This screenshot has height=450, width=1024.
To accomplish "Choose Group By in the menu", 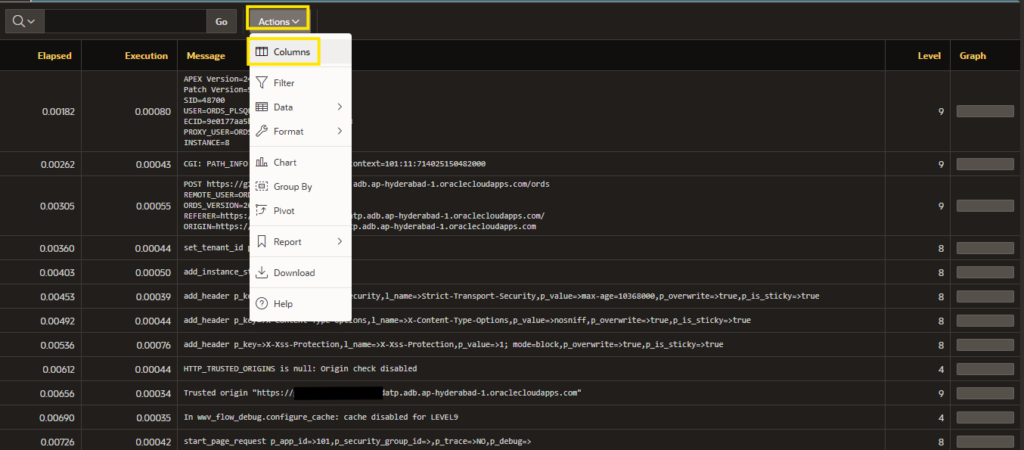I will (300, 187).
